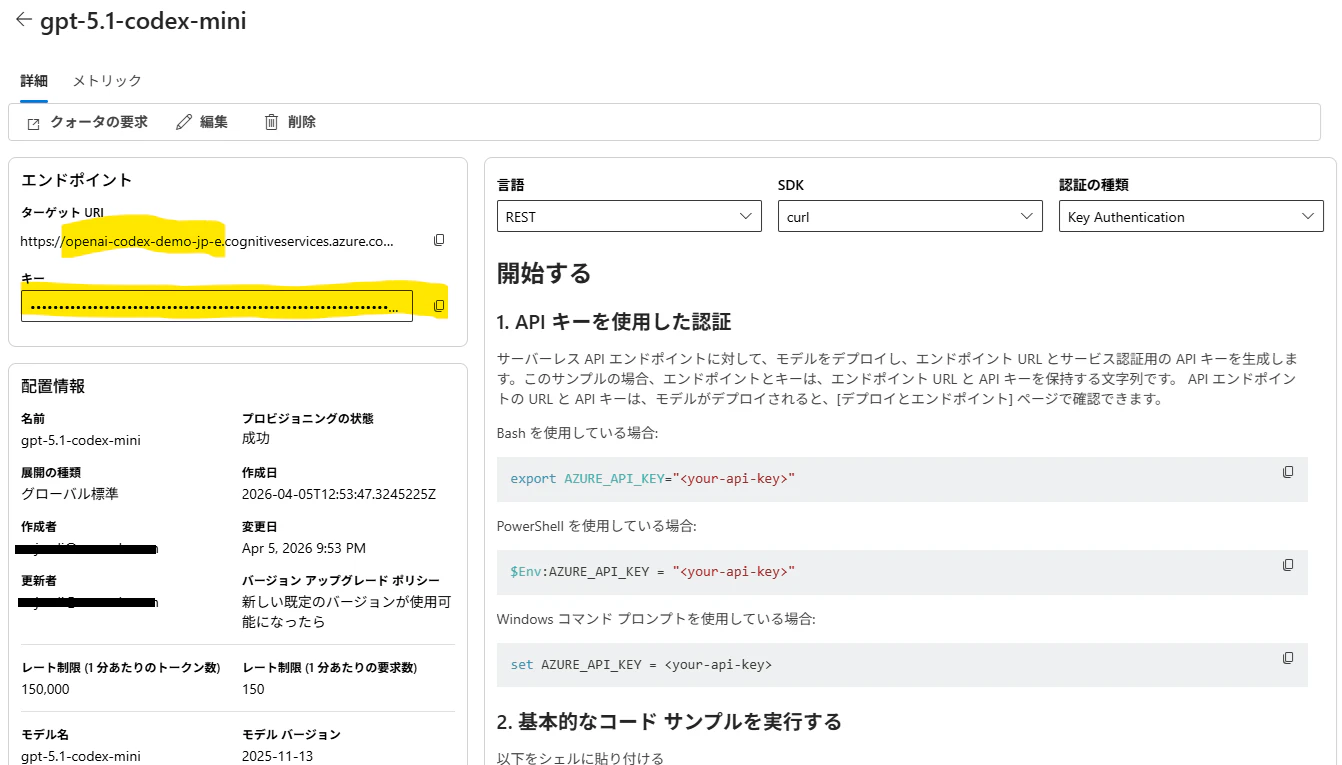Click the tokens-per-minute rate limit value 150,000
The image size is (1342, 765).
coord(46,689)
